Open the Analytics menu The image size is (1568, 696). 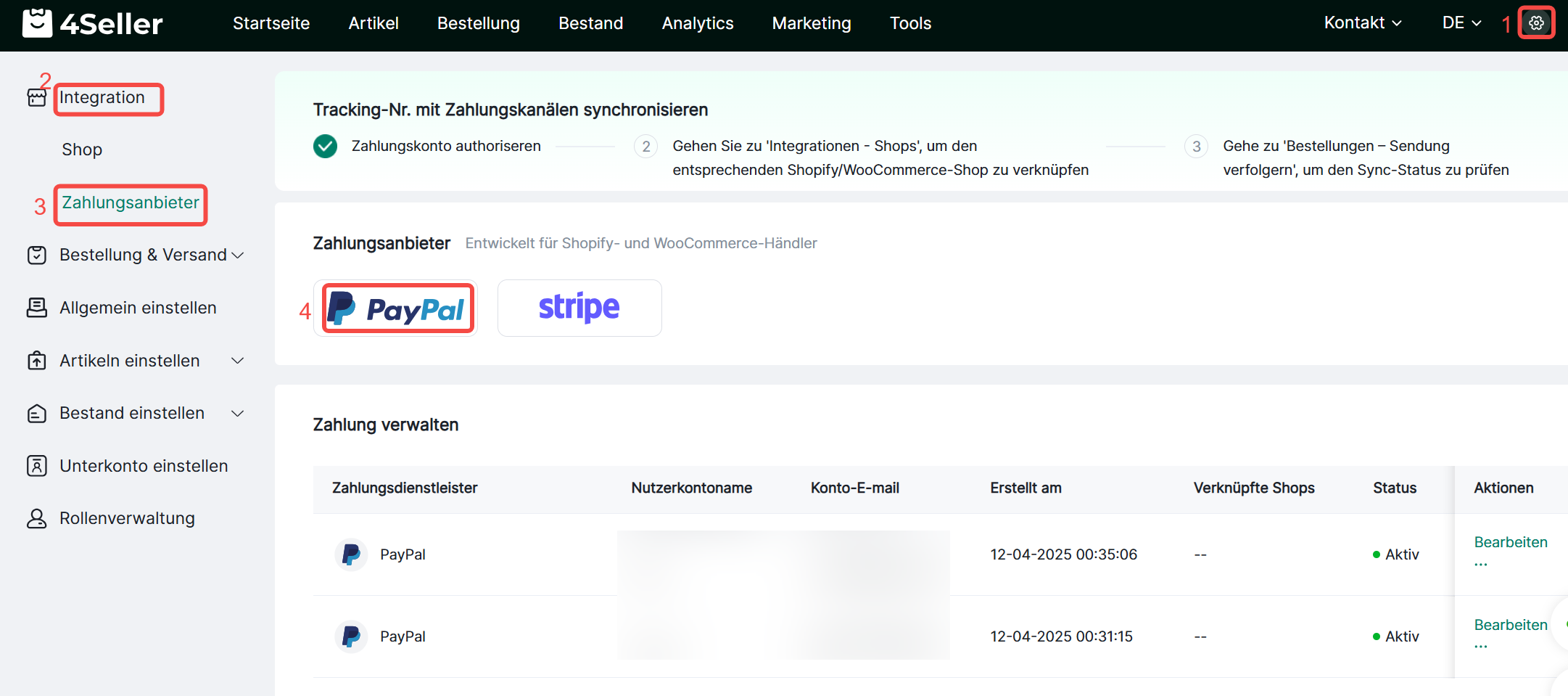pyautogui.click(x=697, y=23)
